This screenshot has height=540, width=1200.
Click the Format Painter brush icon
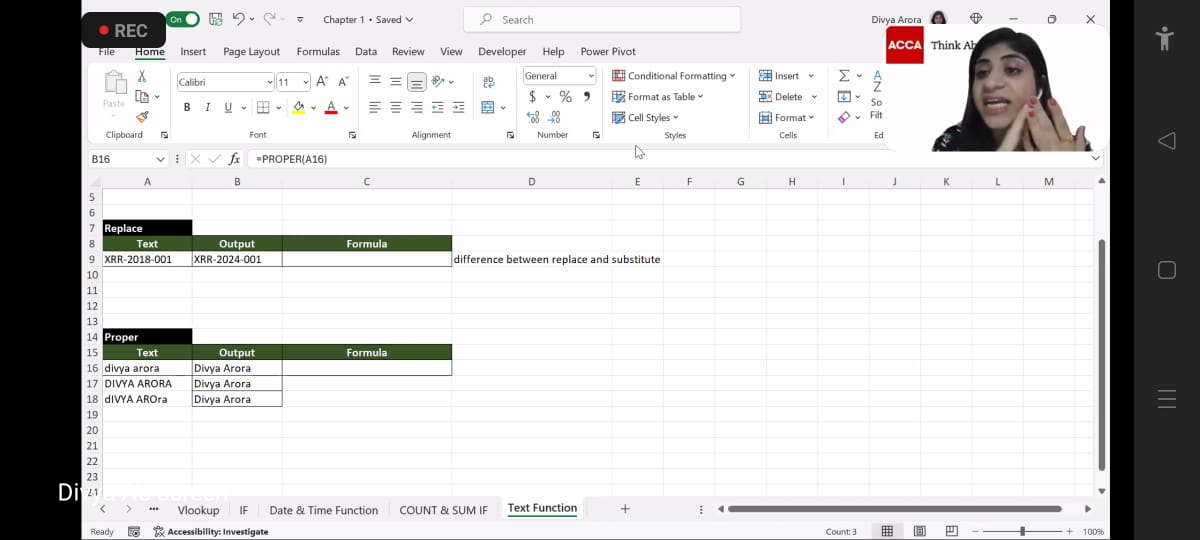[x=142, y=117]
